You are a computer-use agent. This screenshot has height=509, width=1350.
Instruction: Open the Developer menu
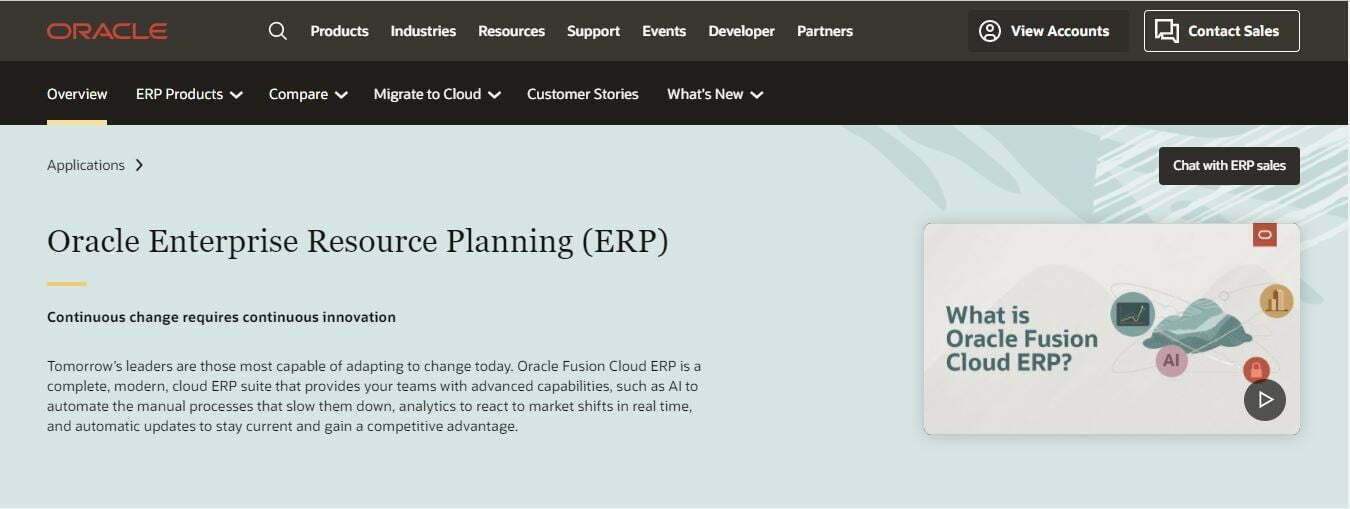741,31
